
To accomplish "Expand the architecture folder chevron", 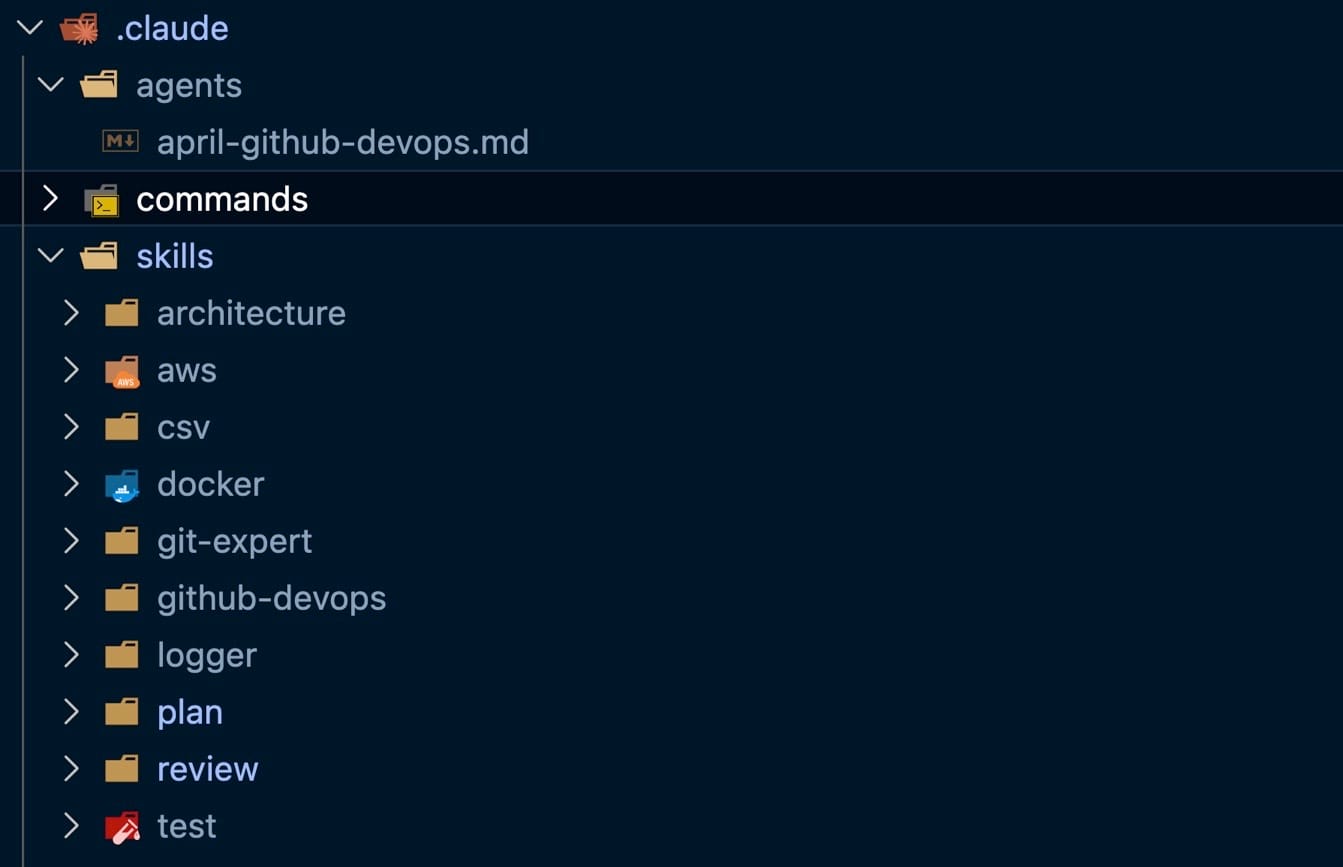I will 71,313.
